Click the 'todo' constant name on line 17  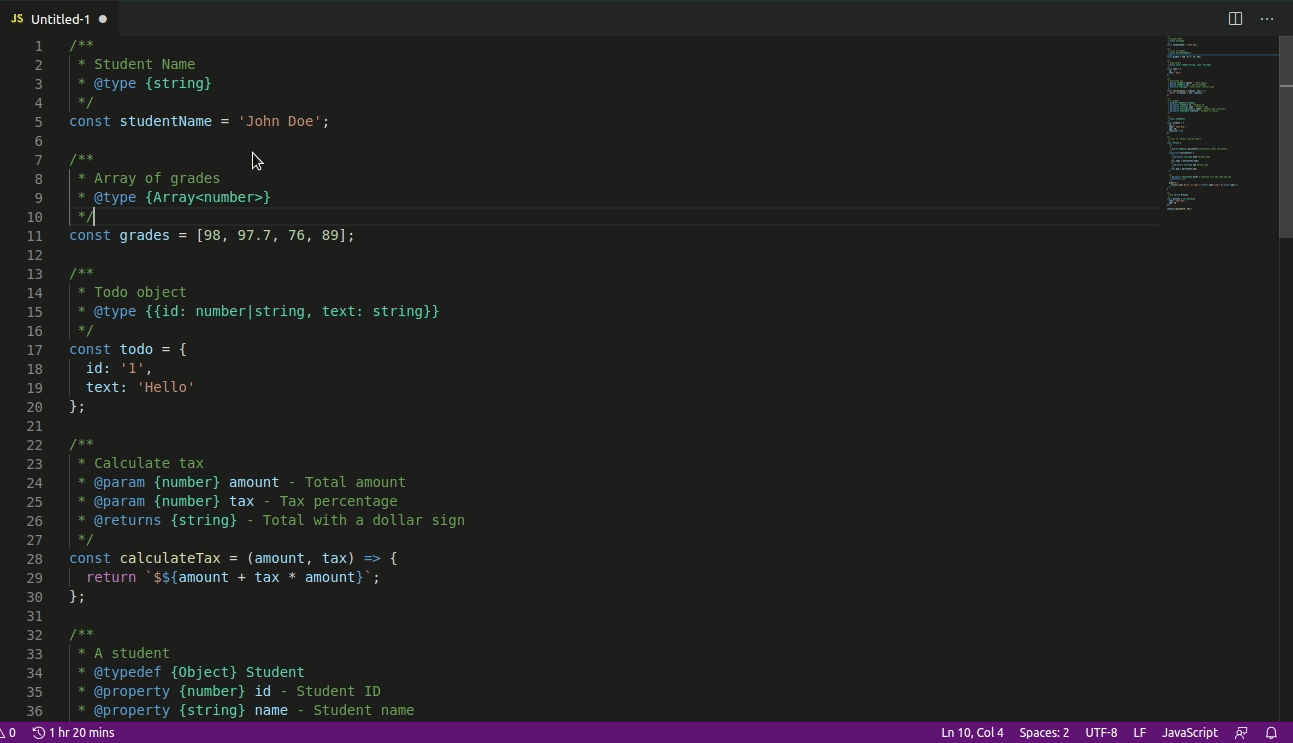137,349
